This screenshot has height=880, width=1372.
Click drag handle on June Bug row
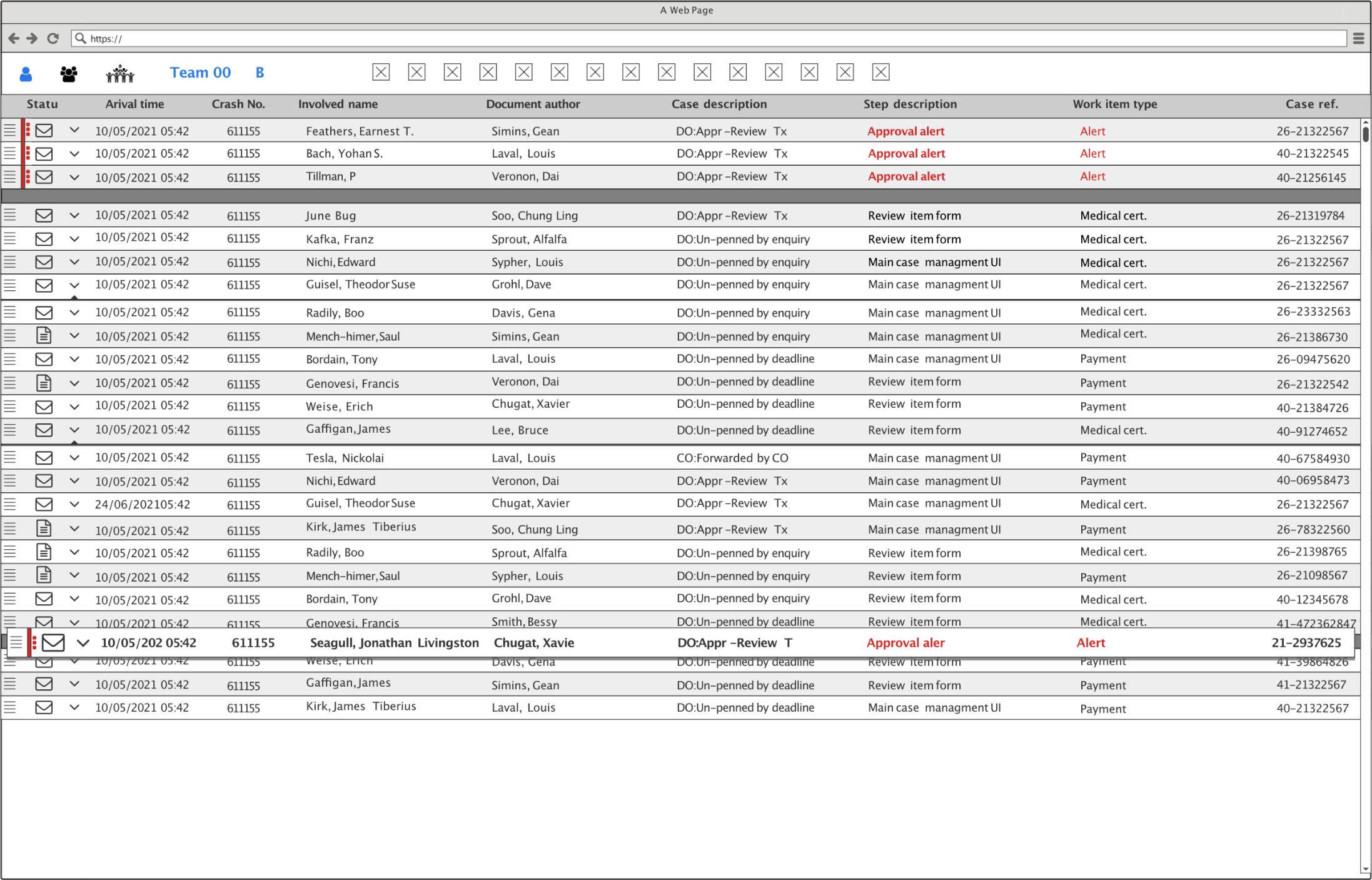click(x=10, y=215)
